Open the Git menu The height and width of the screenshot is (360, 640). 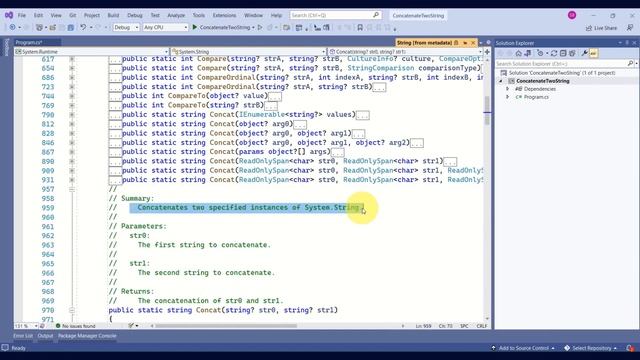click(73, 15)
